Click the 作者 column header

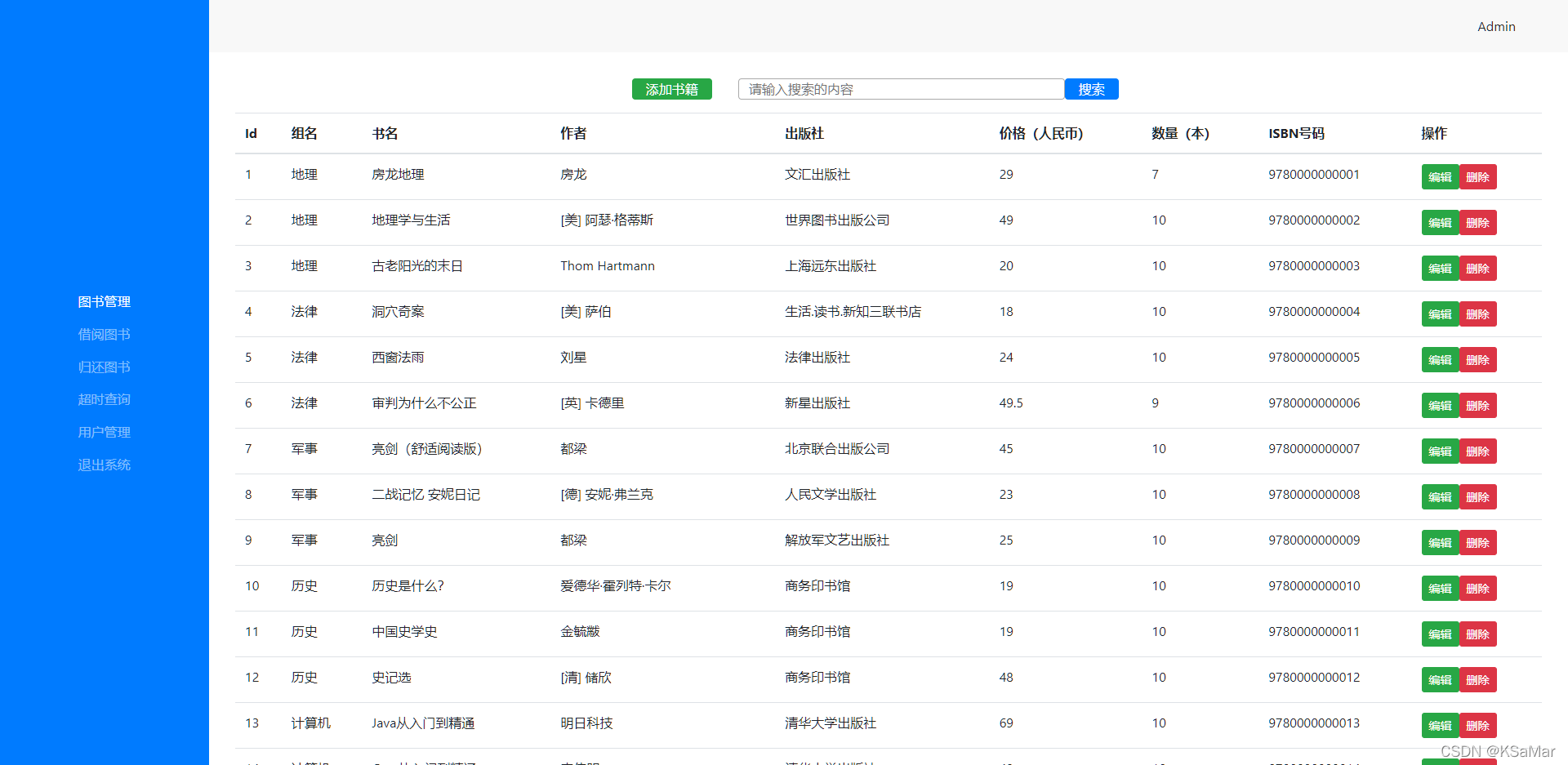coord(573,133)
